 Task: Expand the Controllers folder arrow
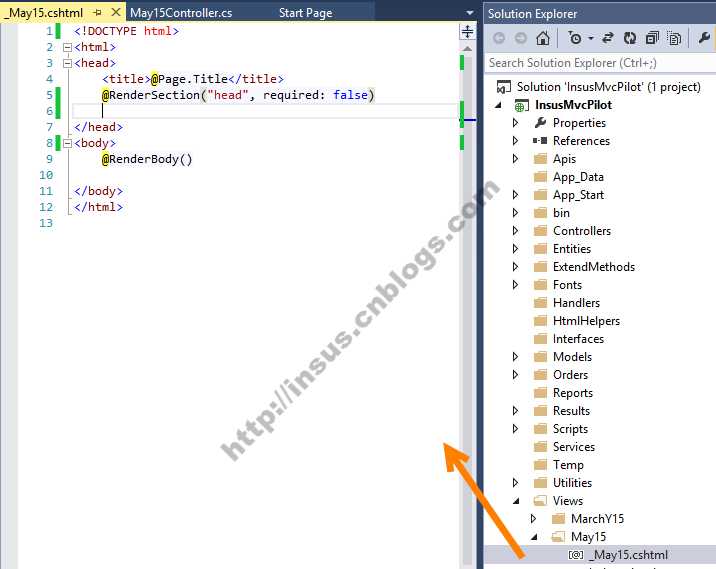(x=516, y=231)
